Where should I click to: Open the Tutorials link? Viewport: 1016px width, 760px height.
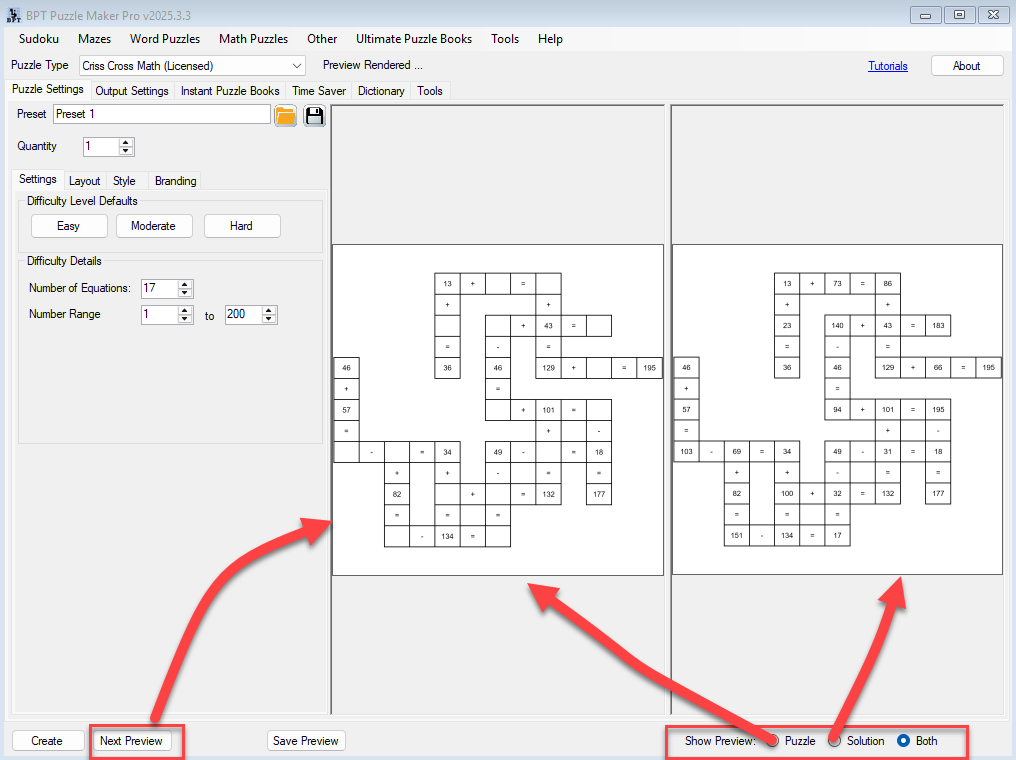pos(887,66)
